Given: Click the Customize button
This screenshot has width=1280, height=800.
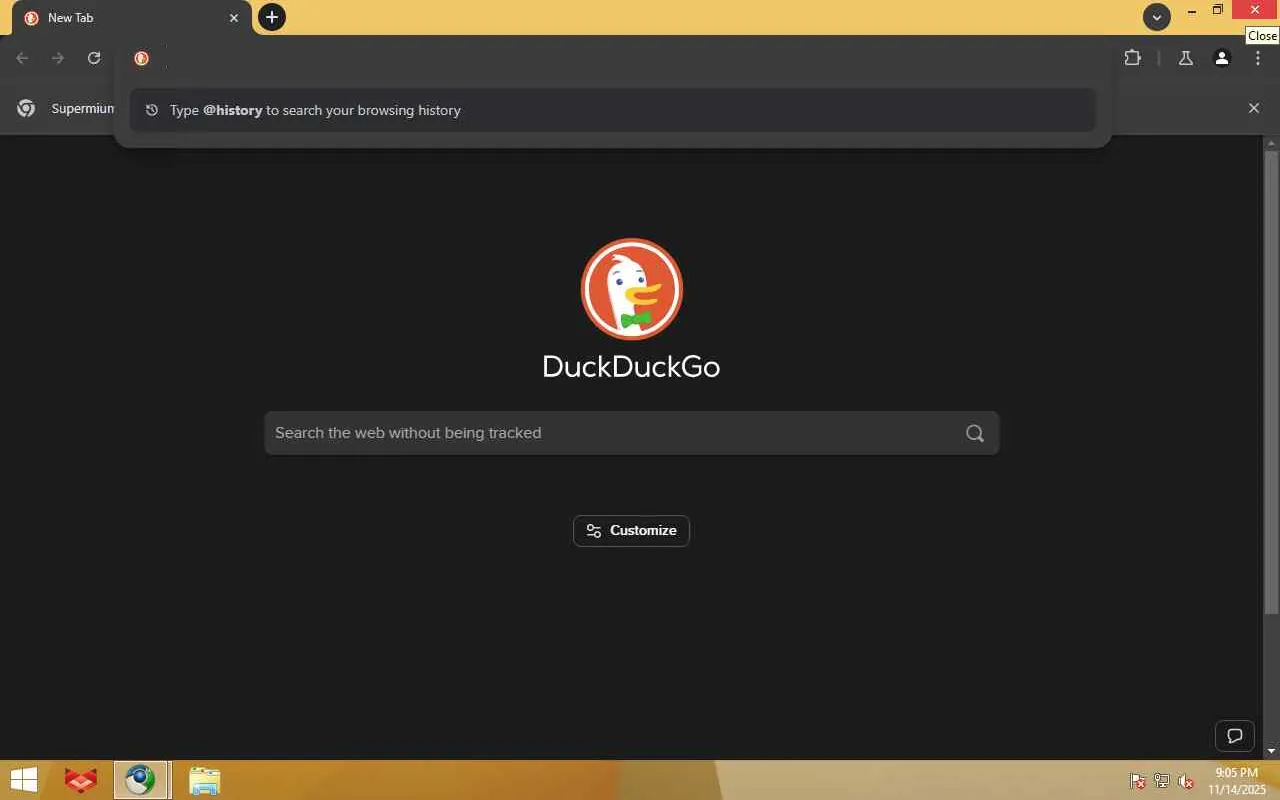Looking at the screenshot, I should pyautogui.click(x=631, y=531).
